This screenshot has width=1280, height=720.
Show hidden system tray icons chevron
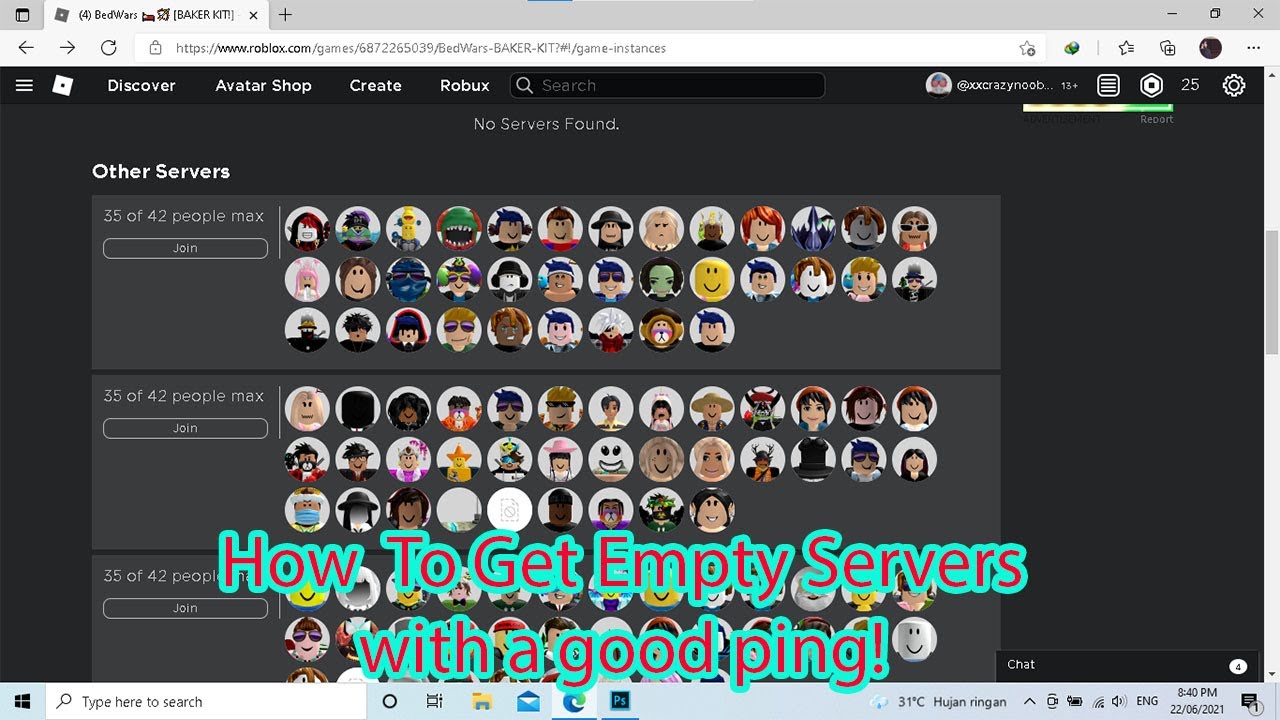coord(1028,701)
